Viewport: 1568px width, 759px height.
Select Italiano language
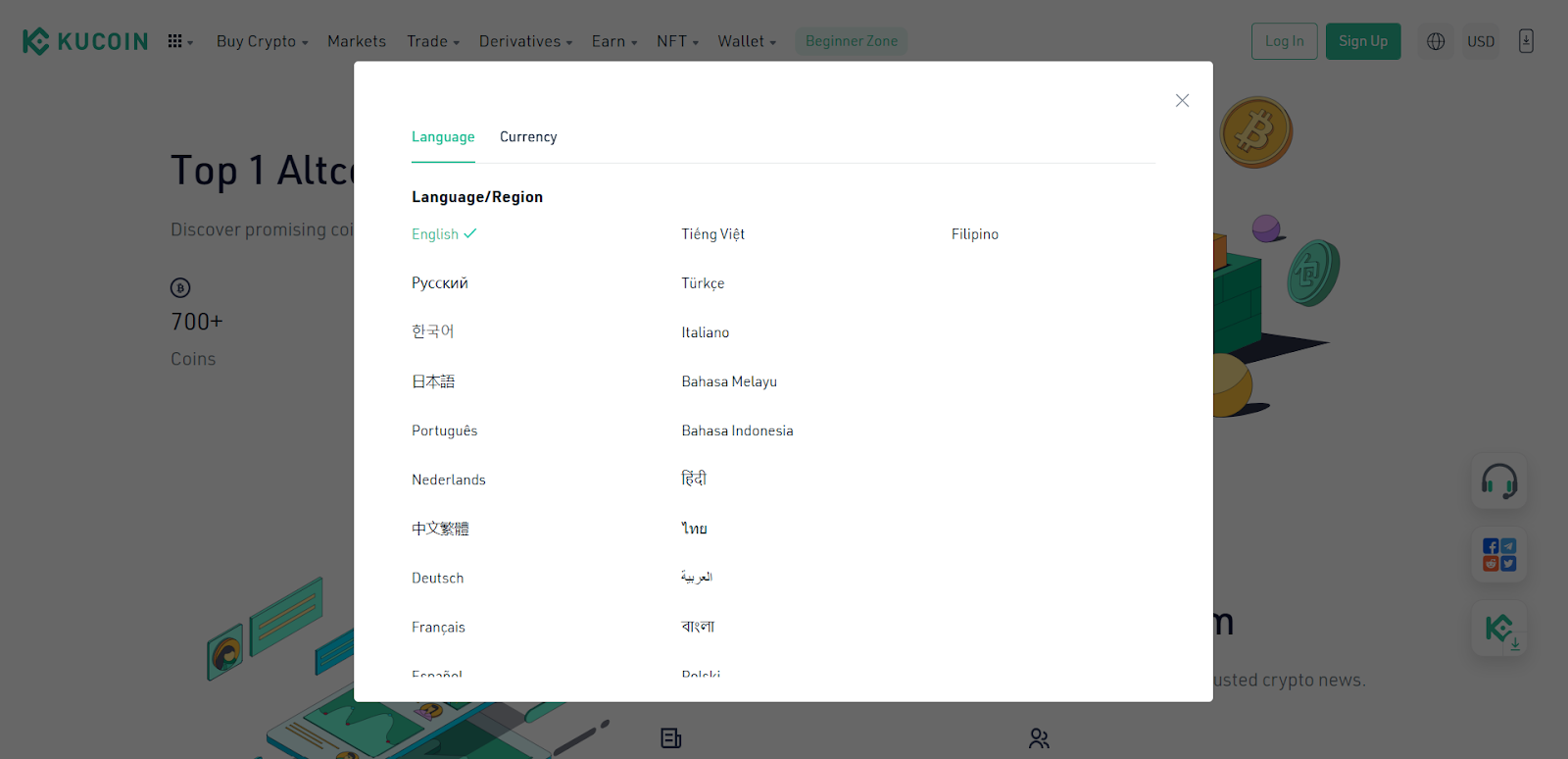pos(706,332)
